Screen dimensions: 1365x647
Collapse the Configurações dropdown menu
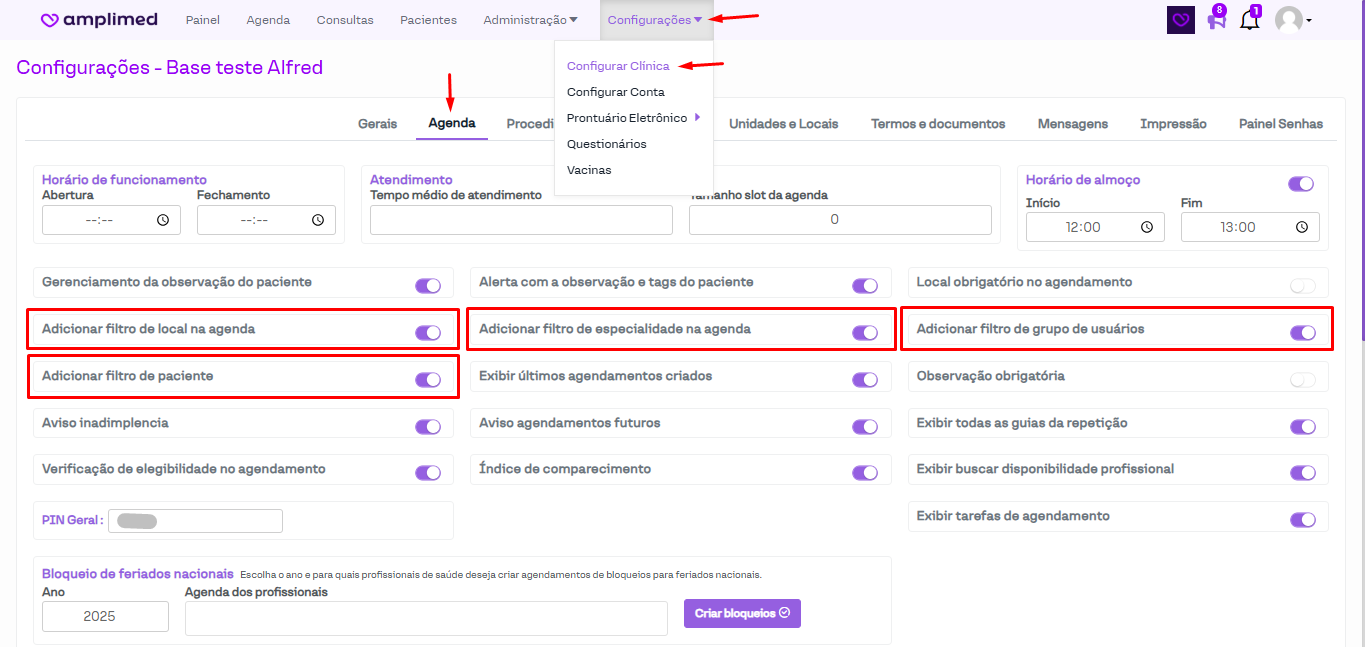click(655, 20)
